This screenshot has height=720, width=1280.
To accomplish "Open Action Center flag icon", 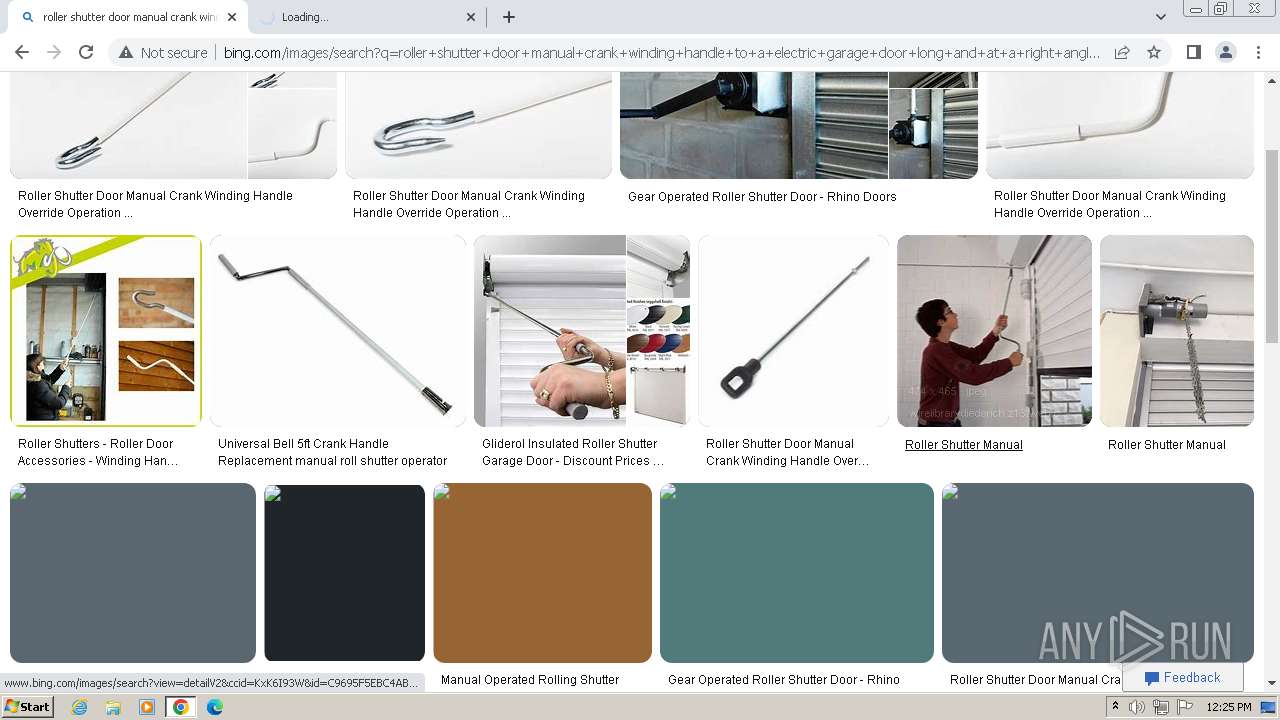I will click(1185, 707).
